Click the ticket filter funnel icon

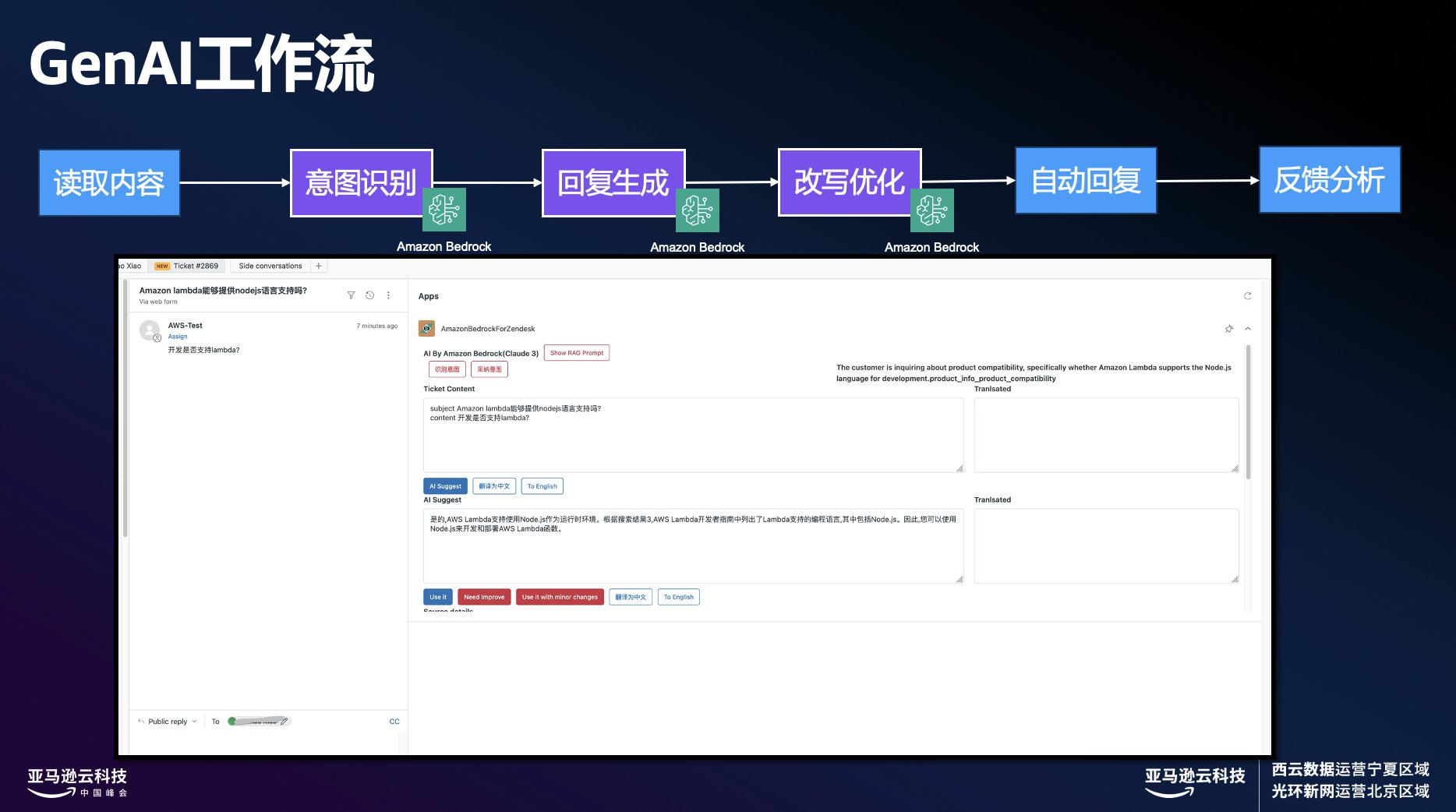point(351,295)
